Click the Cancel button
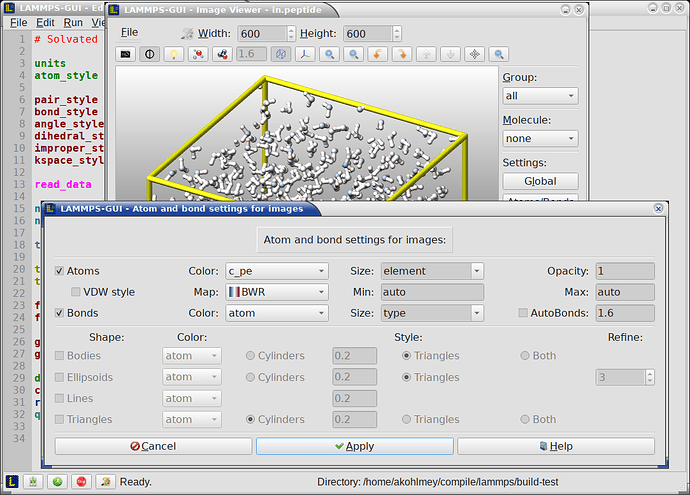 153,446
